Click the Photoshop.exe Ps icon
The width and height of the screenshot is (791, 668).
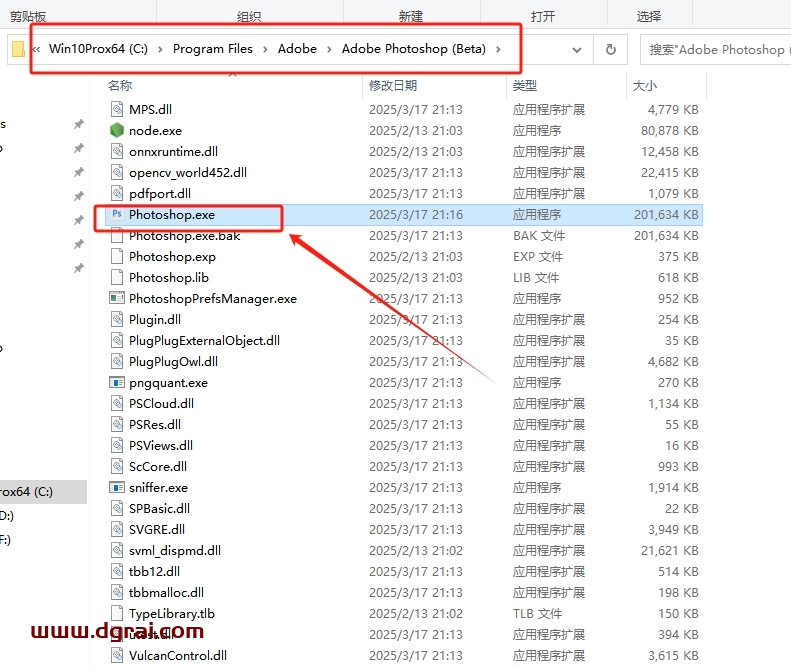coord(117,214)
